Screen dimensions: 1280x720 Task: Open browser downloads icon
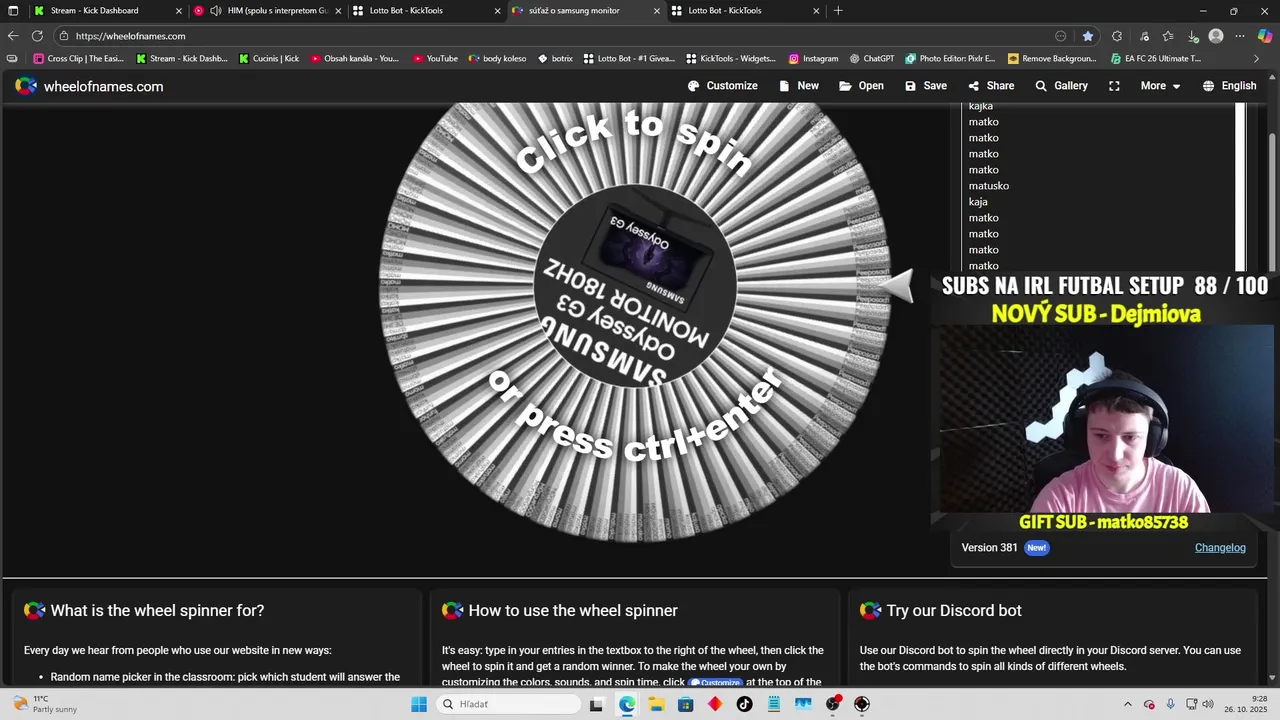1193,36
